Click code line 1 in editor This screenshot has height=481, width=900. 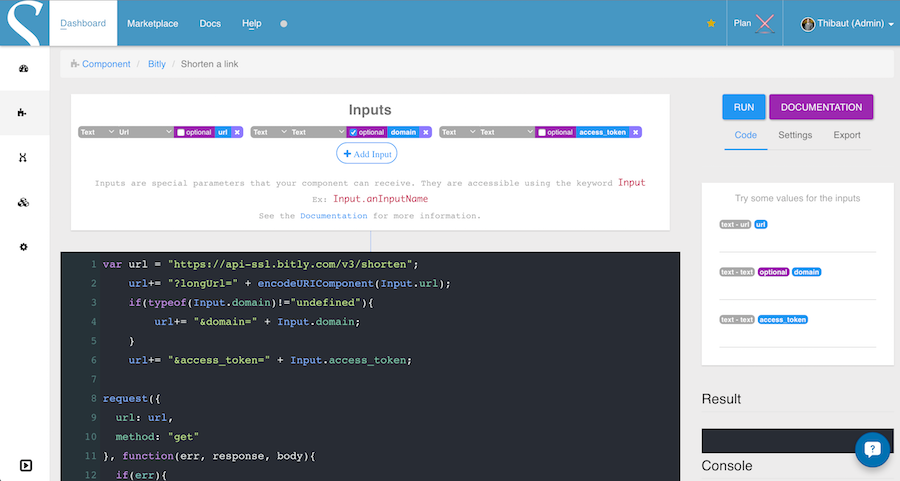(x=261, y=265)
